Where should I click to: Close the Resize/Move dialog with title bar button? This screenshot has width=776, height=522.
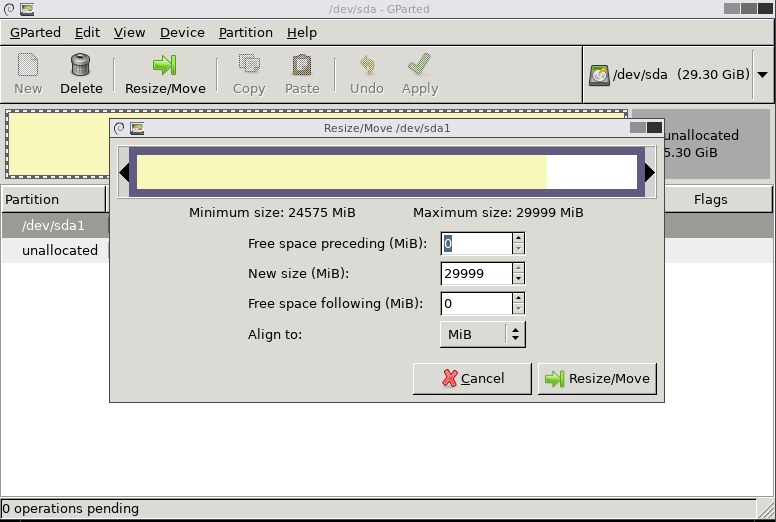(654, 128)
